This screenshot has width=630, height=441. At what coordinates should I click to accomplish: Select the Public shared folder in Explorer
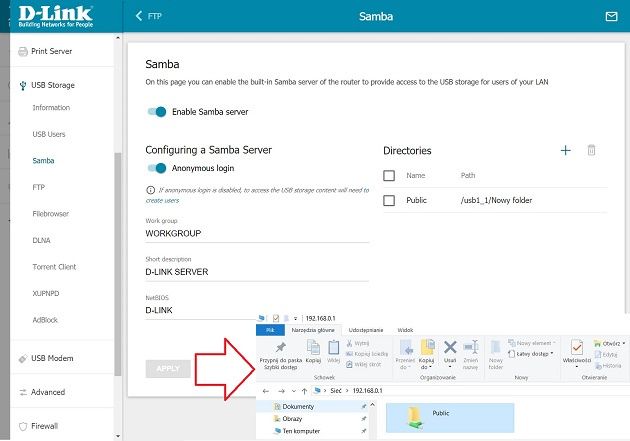tap(450, 418)
